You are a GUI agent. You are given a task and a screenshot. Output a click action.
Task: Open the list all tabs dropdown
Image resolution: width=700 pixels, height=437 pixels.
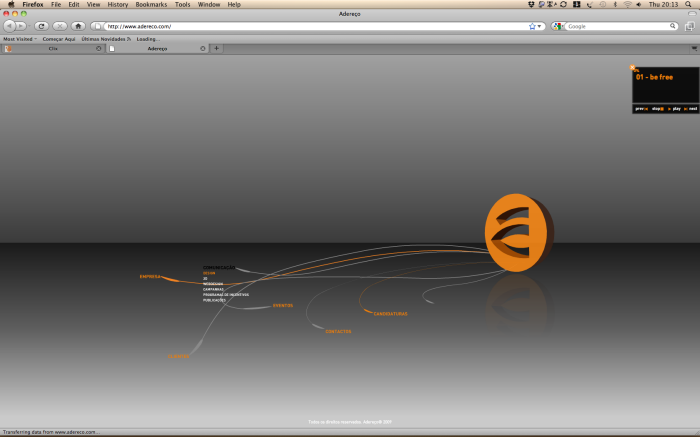(694, 48)
